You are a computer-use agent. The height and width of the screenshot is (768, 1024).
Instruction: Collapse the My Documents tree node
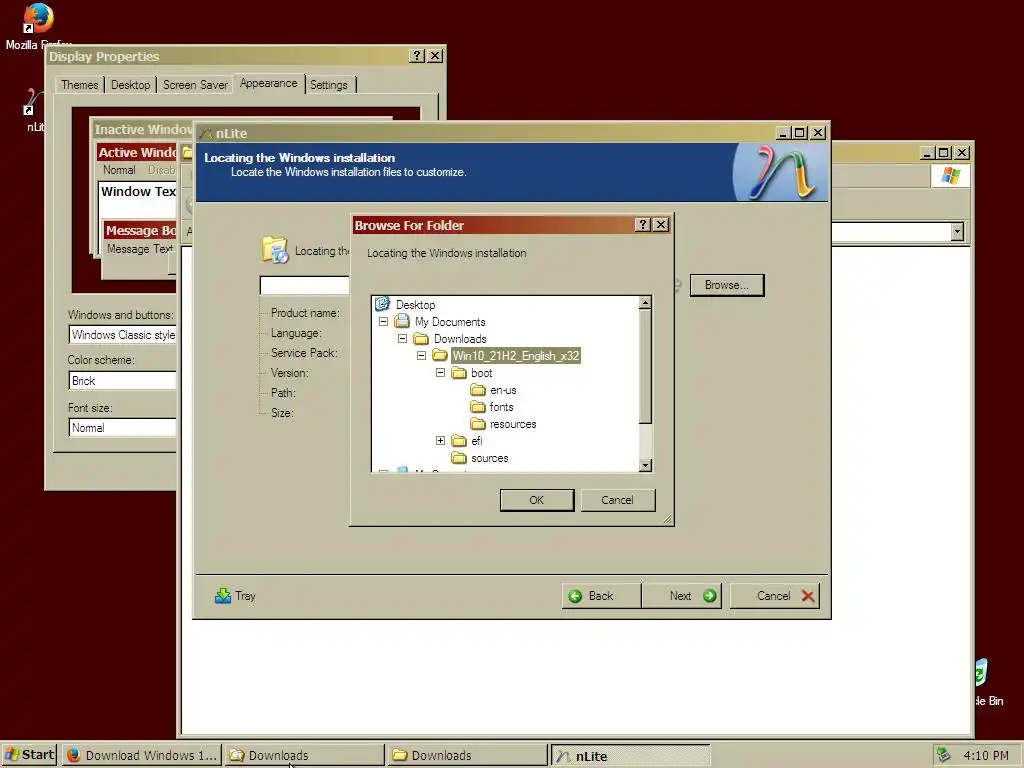(x=383, y=321)
